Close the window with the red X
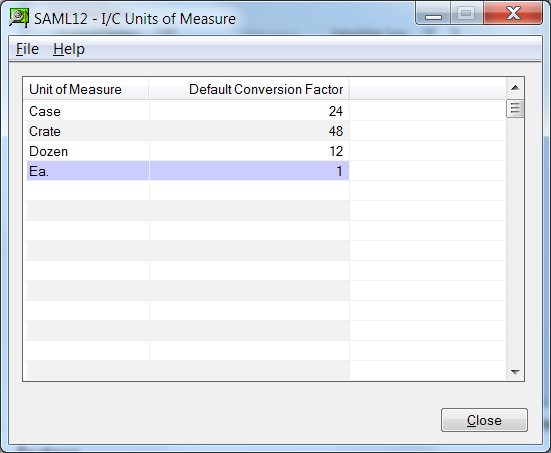Image resolution: width=551 pixels, height=453 pixels. (x=513, y=14)
